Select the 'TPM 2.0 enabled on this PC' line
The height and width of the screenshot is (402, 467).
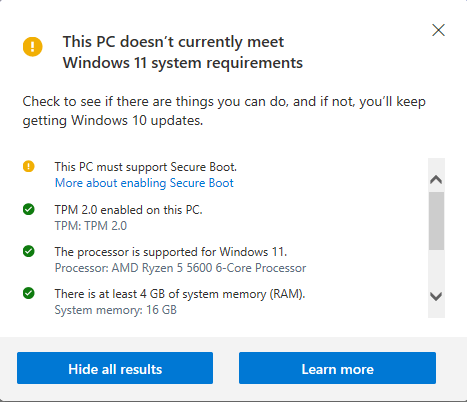pos(129,210)
